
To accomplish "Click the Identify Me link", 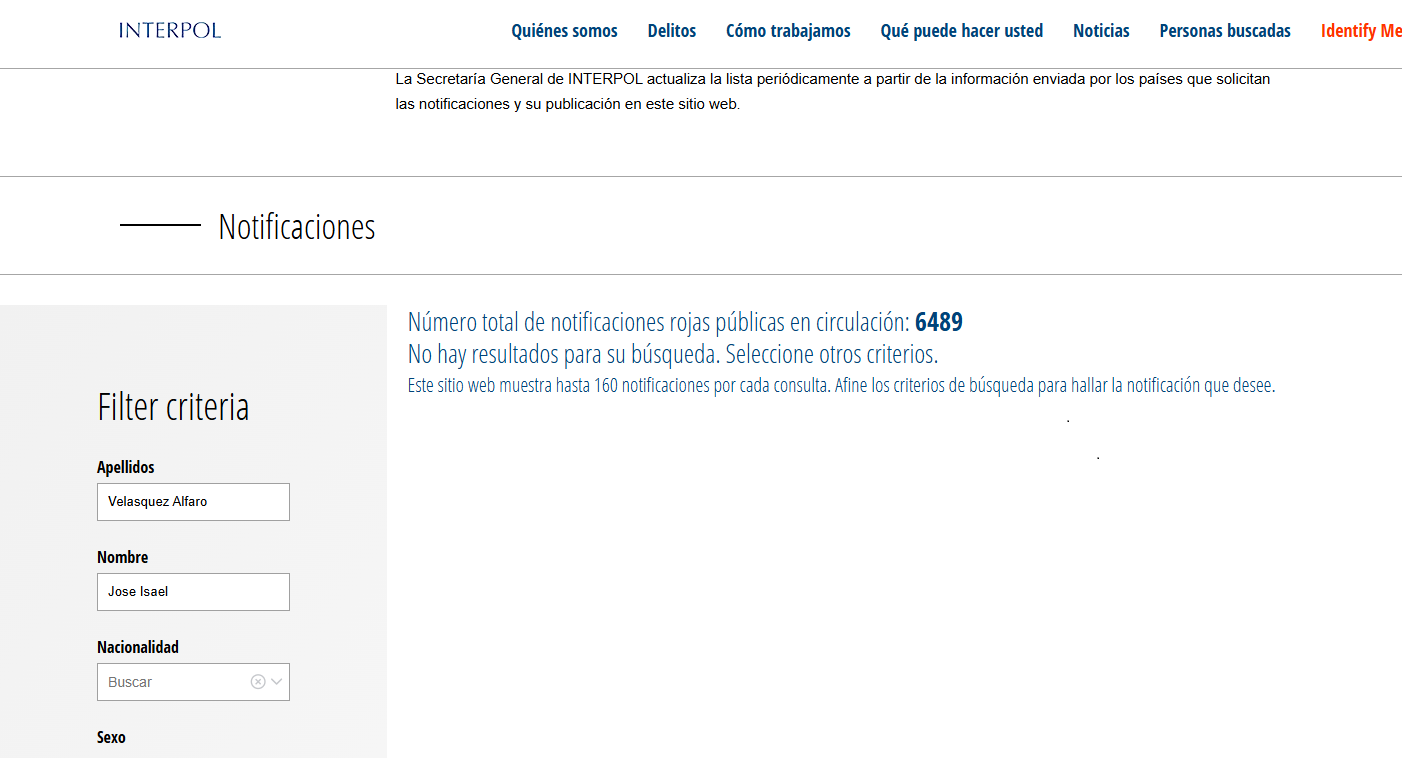I will 1360,31.
